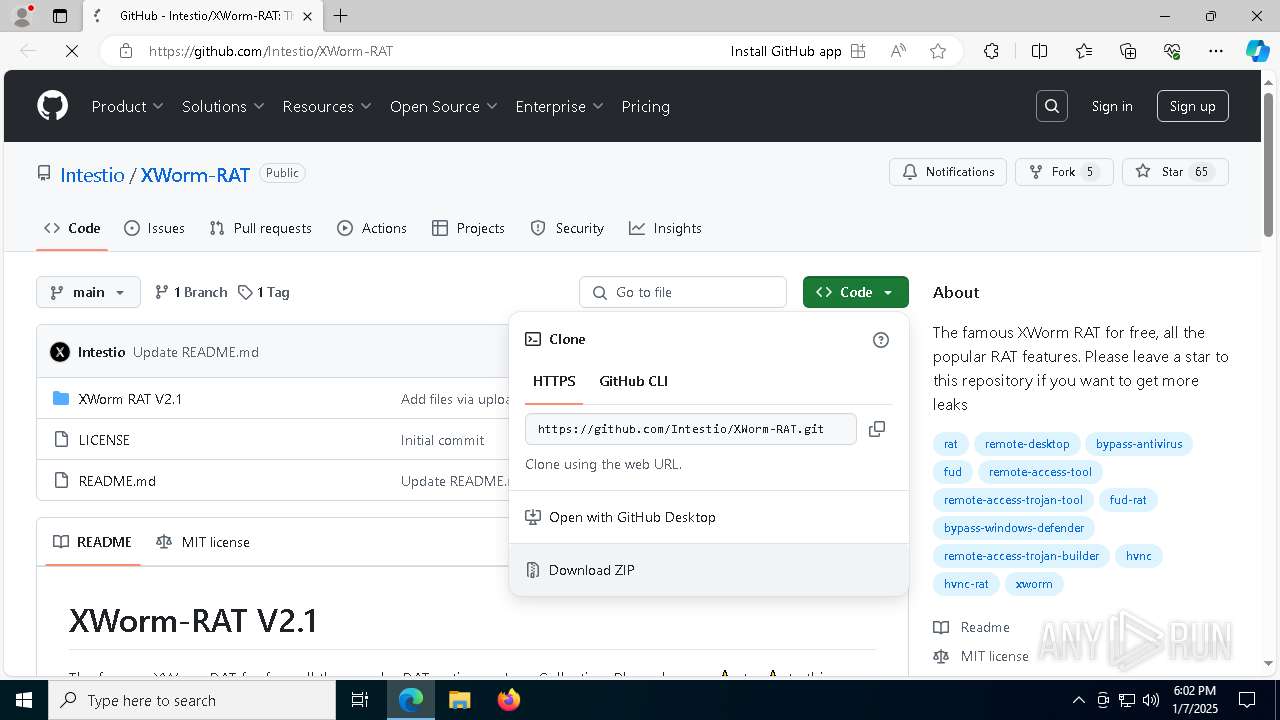
Task: Launch File Explorer from taskbar
Action: coord(459,700)
